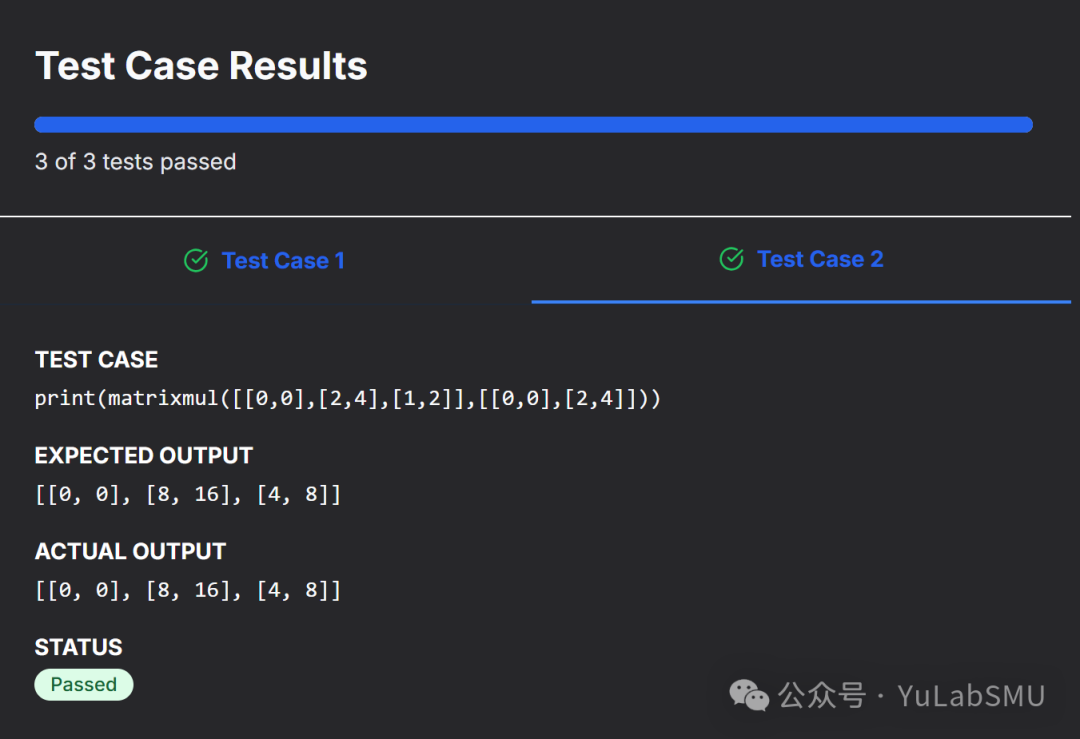The height and width of the screenshot is (739, 1080).
Task: Switch to the Test Case 1 tab
Action: (x=283, y=261)
